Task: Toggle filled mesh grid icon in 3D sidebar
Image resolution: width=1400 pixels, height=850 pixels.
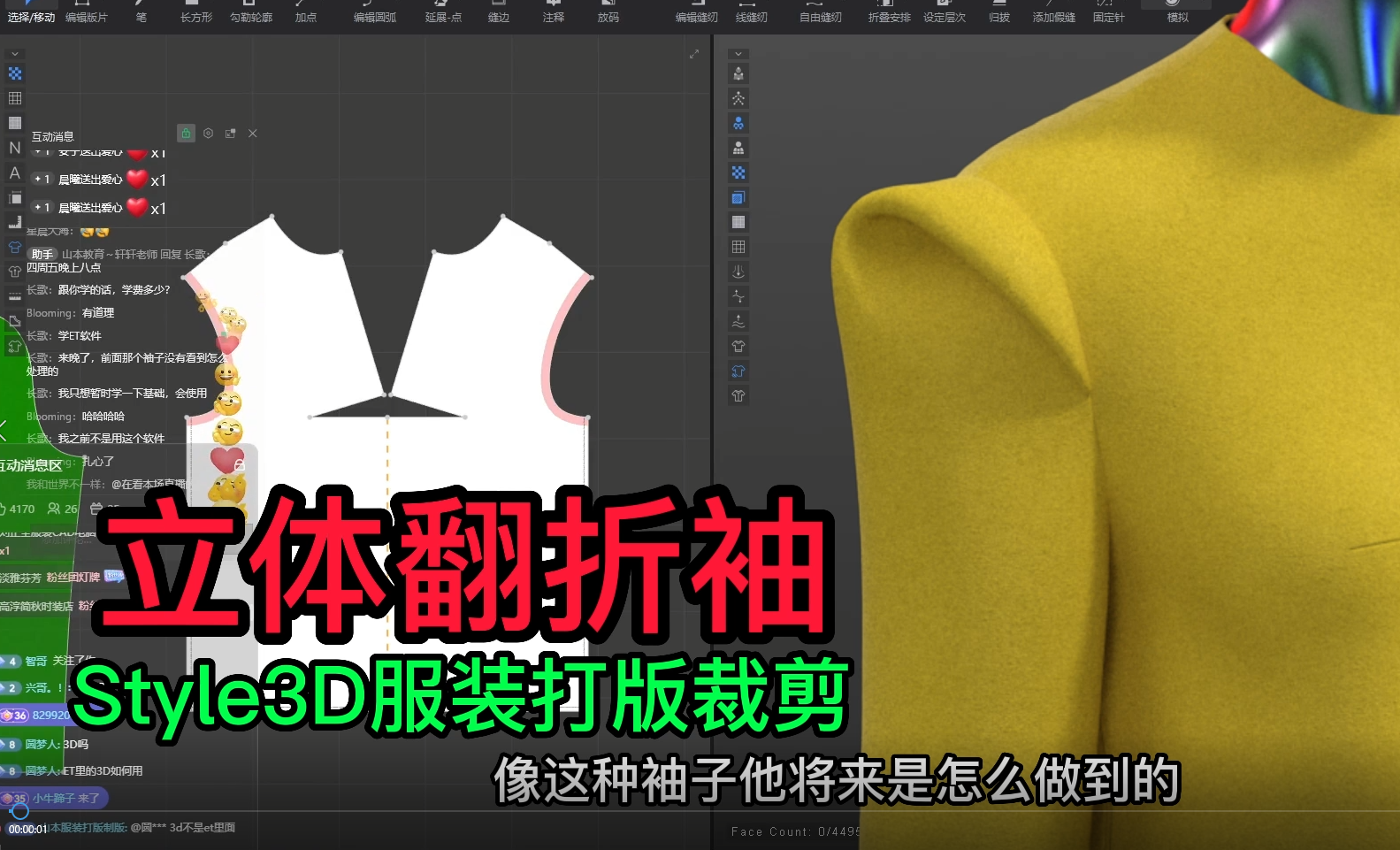Action: pos(738,222)
